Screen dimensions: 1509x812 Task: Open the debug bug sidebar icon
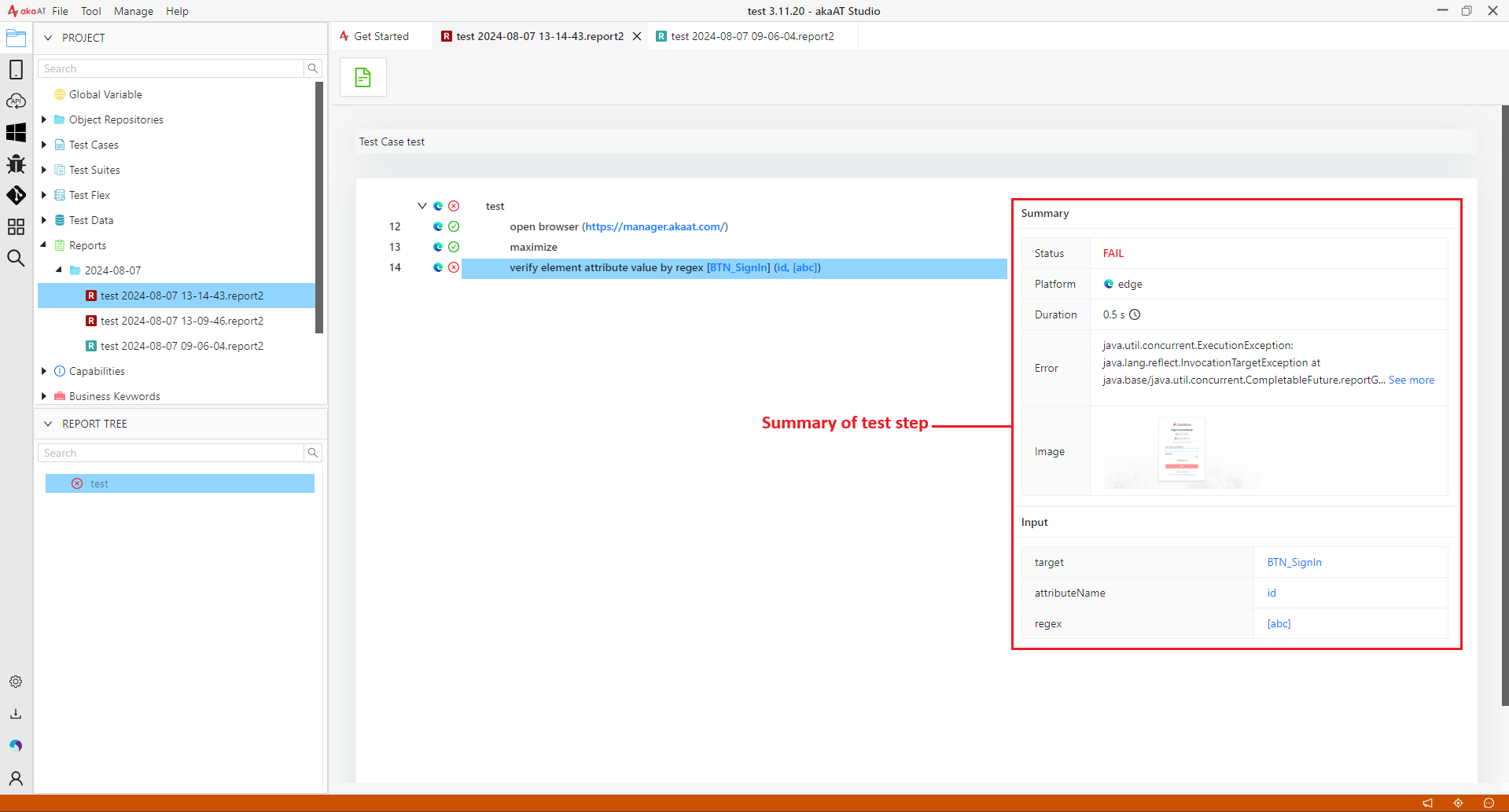(16, 164)
